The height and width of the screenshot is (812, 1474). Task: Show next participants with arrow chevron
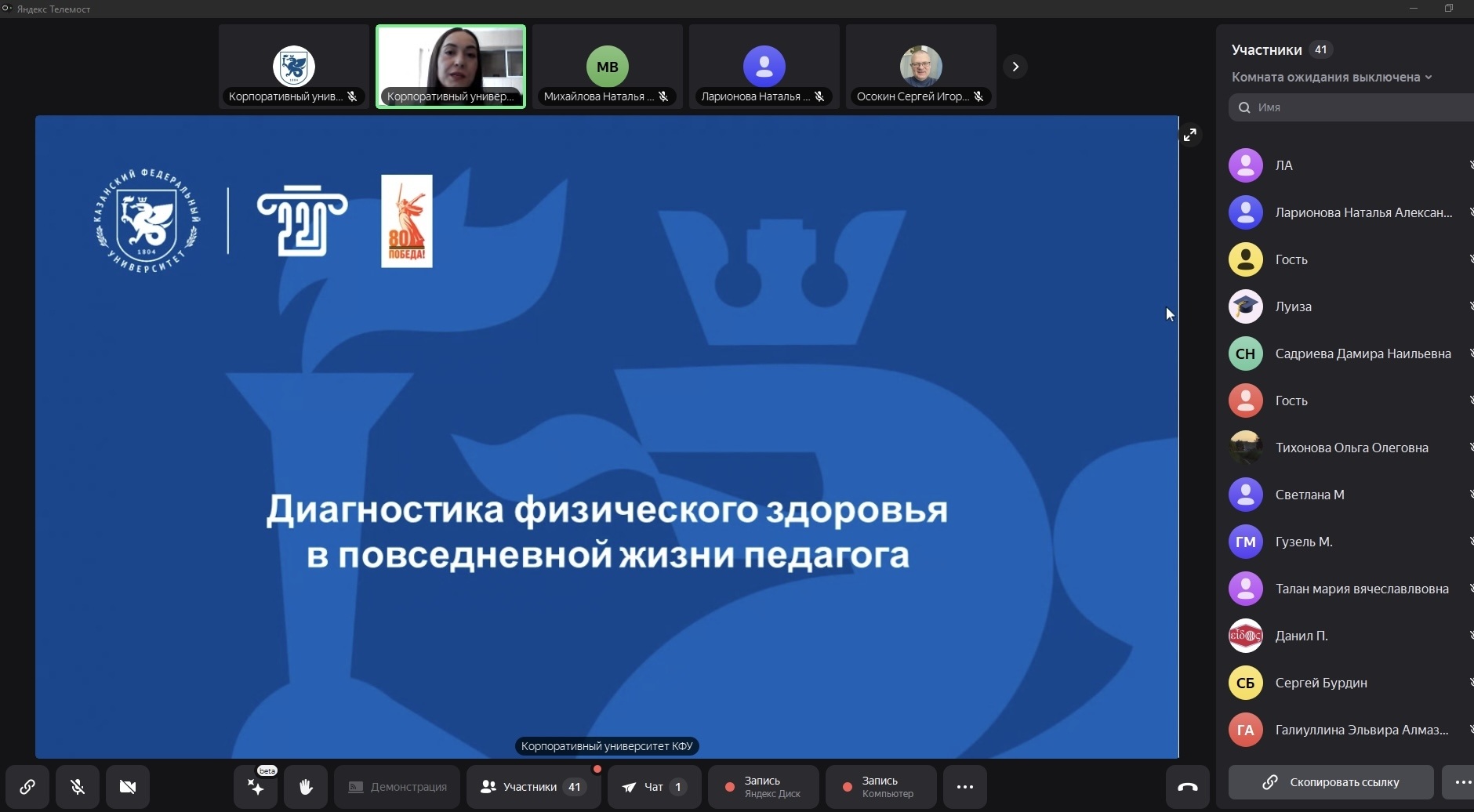(1015, 67)
